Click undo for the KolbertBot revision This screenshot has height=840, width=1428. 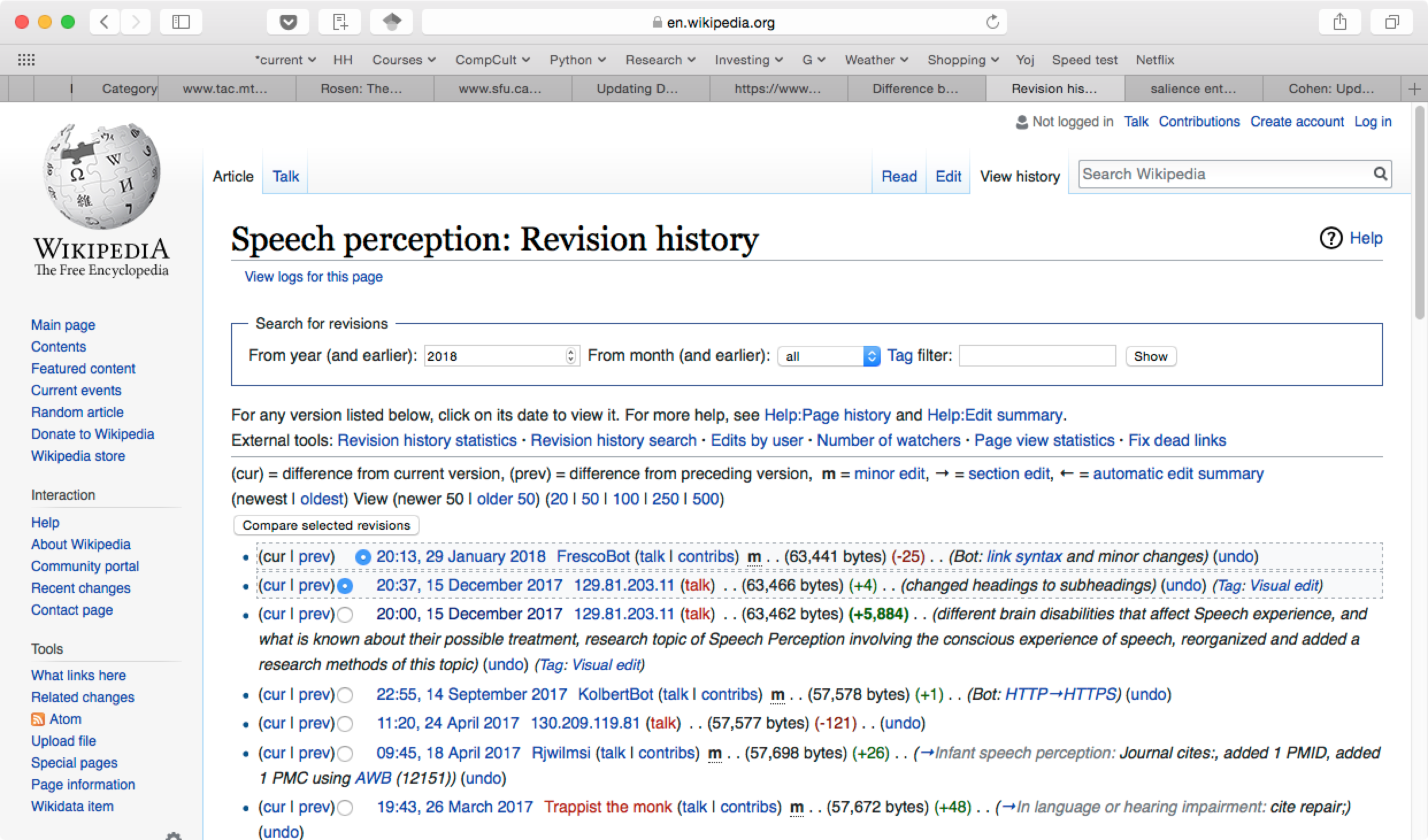(x=1148, y=695)
